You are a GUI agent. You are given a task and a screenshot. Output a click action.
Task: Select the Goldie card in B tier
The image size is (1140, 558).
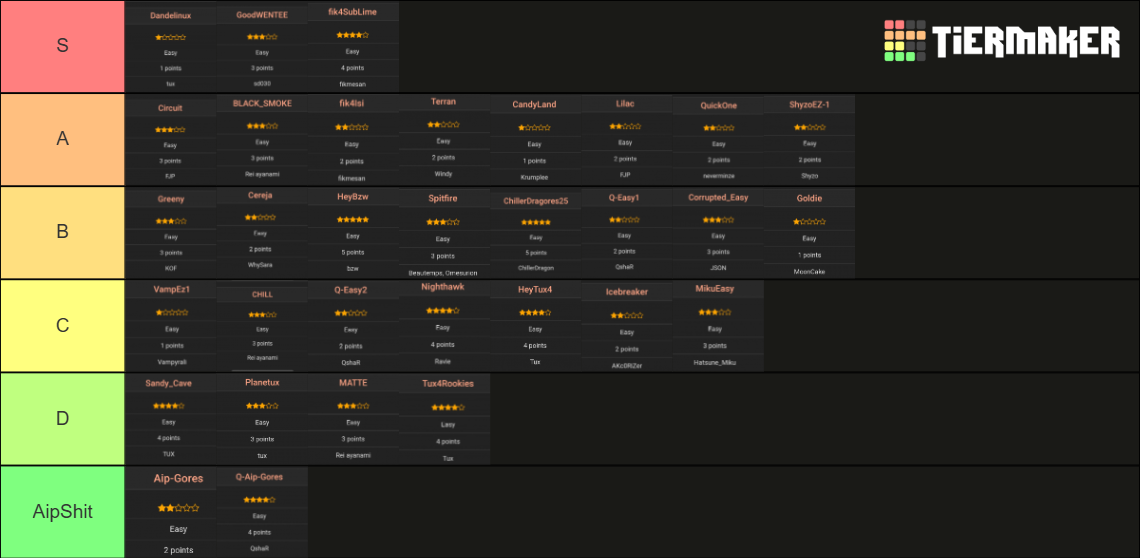coord(809,233)
